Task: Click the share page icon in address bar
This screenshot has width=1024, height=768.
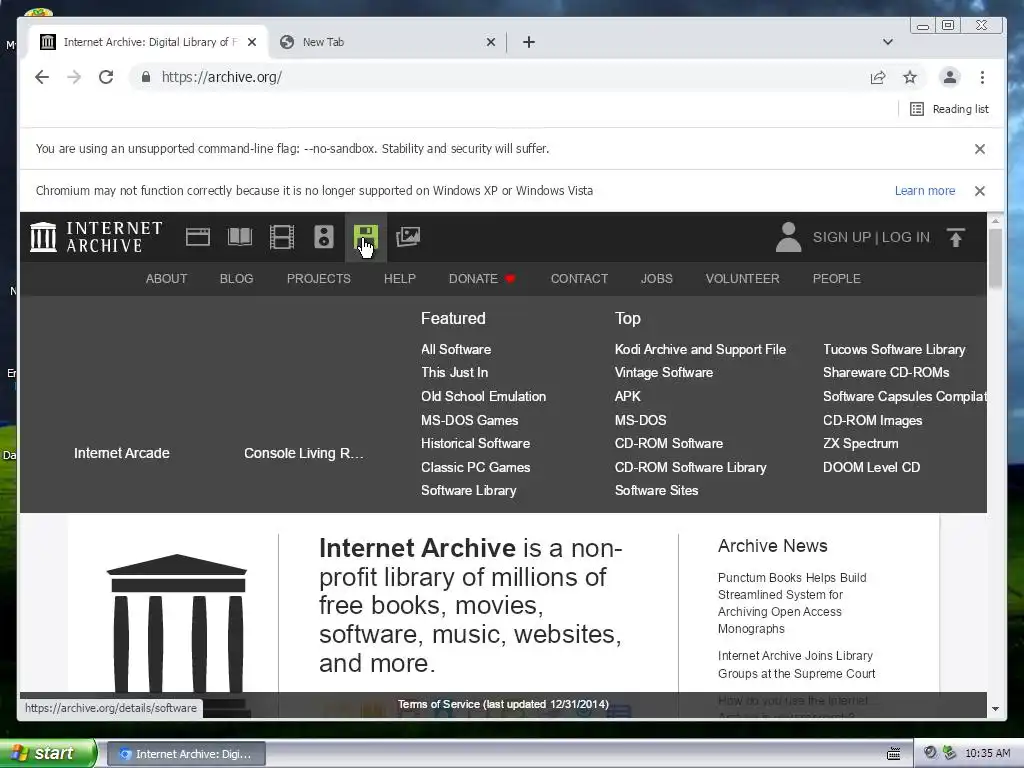Action: 878,78
